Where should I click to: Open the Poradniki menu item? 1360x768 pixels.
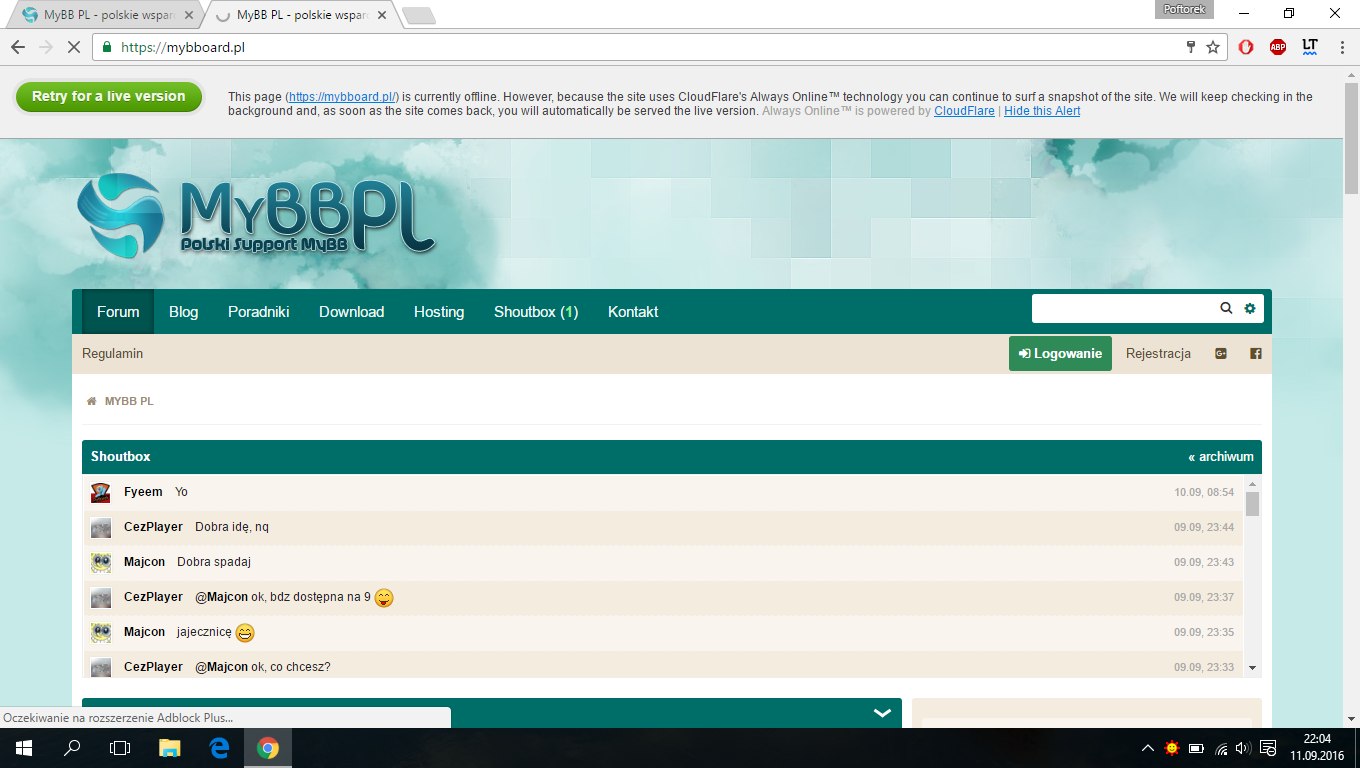click(258, 312)
